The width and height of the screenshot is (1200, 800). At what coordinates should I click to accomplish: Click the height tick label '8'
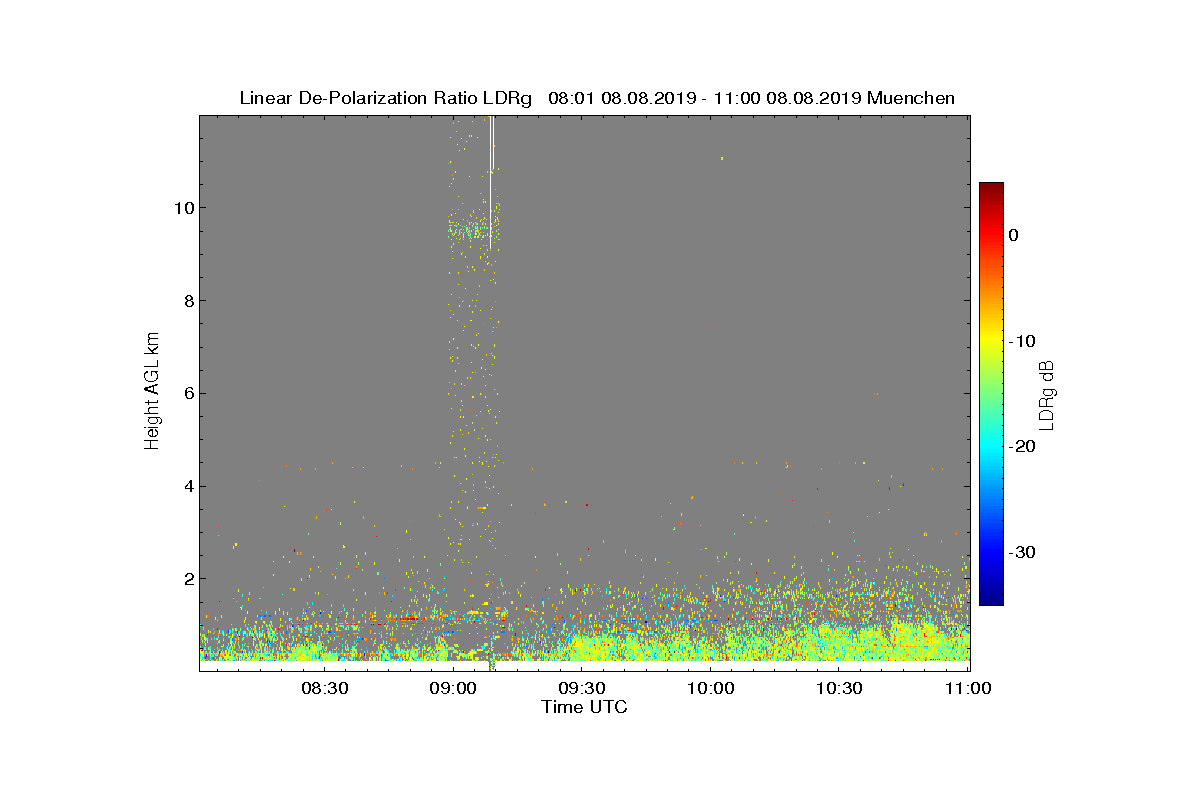pos(187,301)
